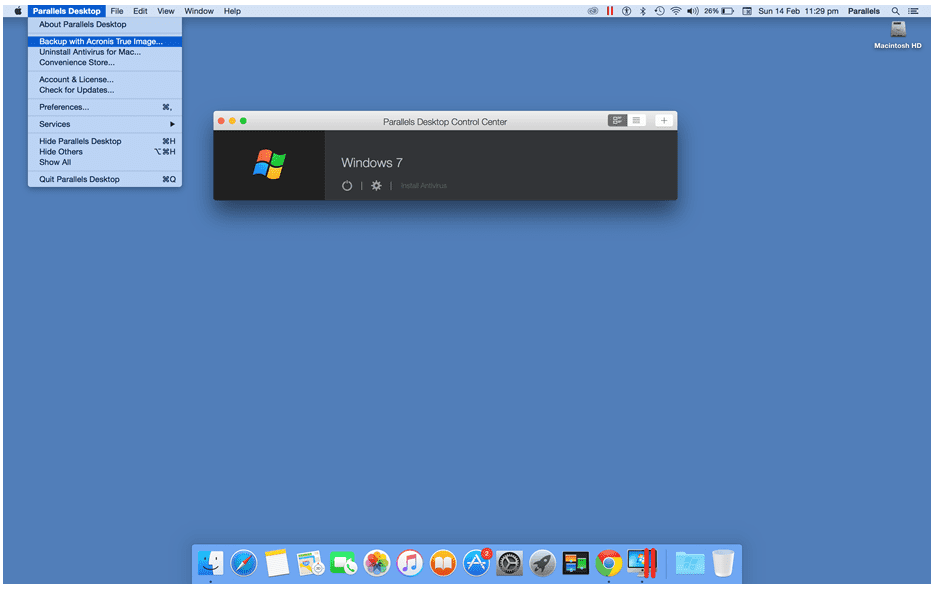Screen dimensions: 934x589
Task: Open the Macintosh HD desktop drive
Action: [898, 35]
